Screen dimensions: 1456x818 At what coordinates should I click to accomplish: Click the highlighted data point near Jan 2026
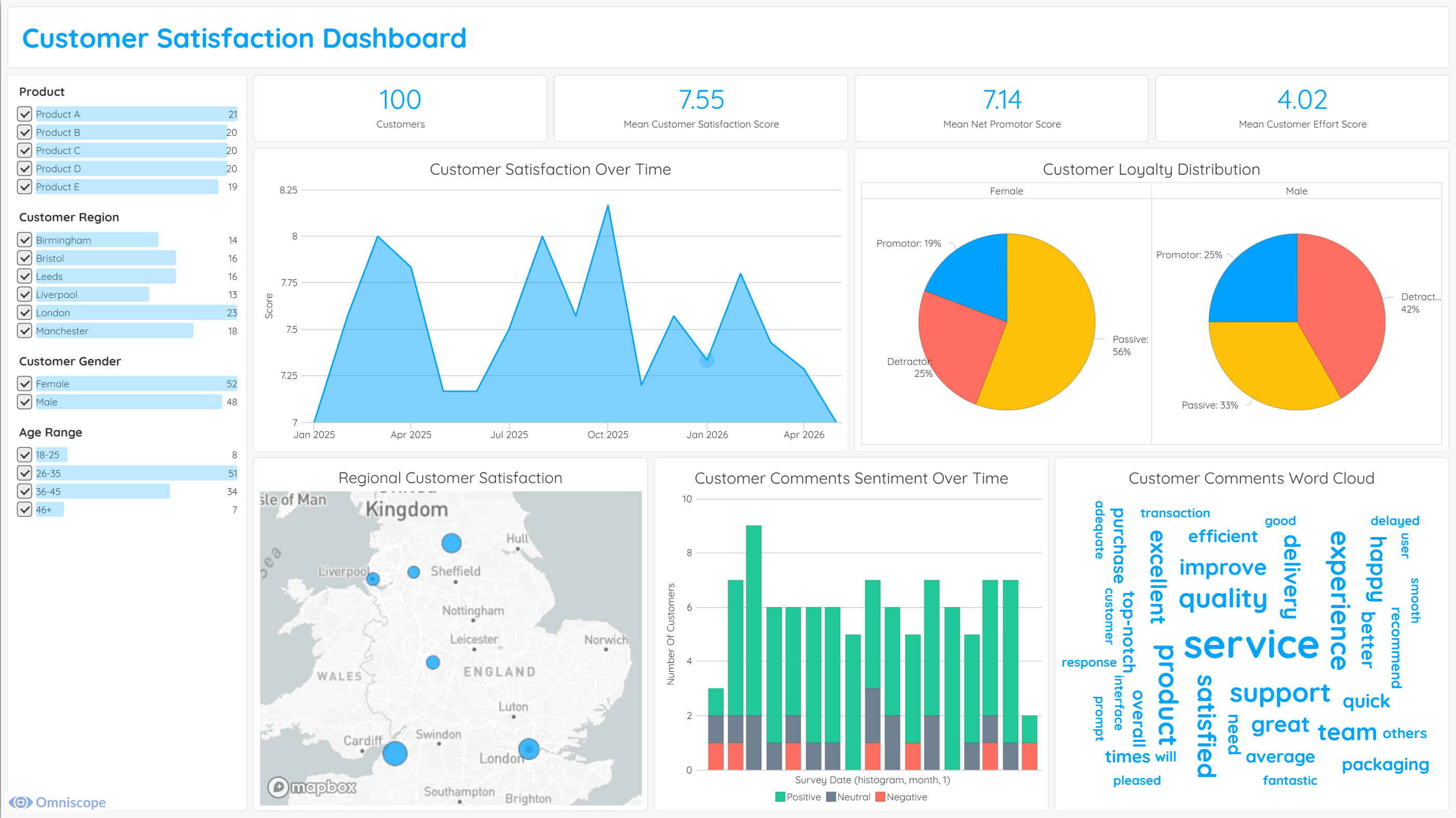click(707, 360)
